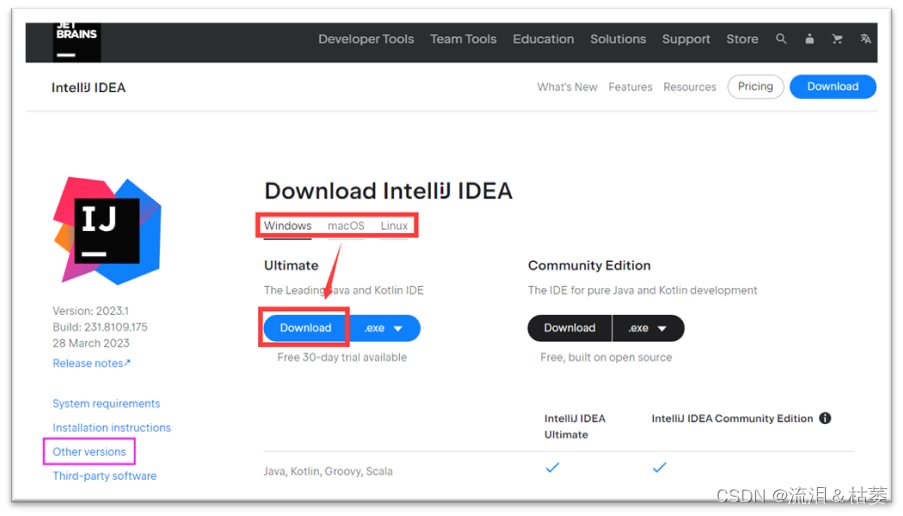Click the Version: 2023.1 text
Screen dimensions: 903x516
pyautogui.click(x=90, y=311)
